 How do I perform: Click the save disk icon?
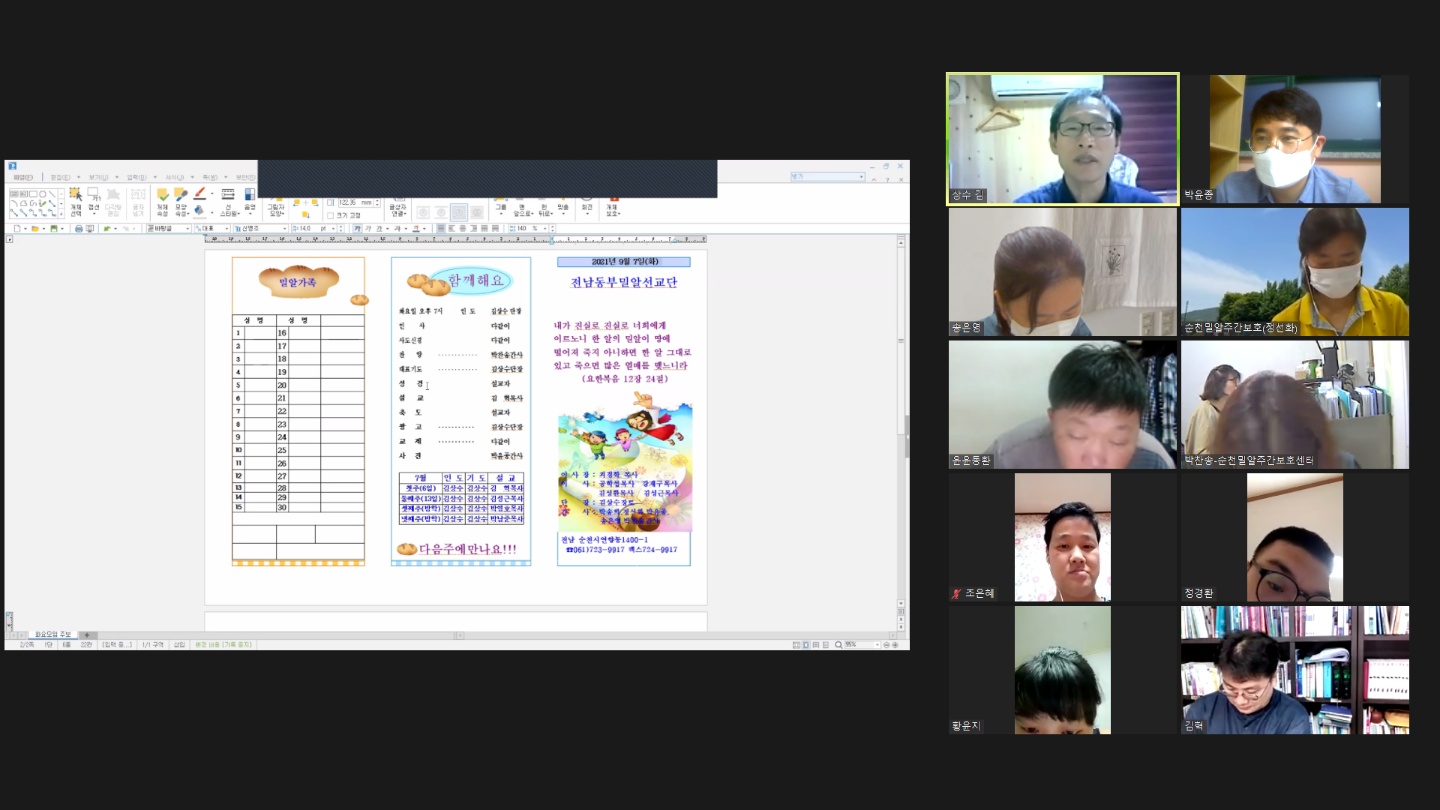click(53, 229)
